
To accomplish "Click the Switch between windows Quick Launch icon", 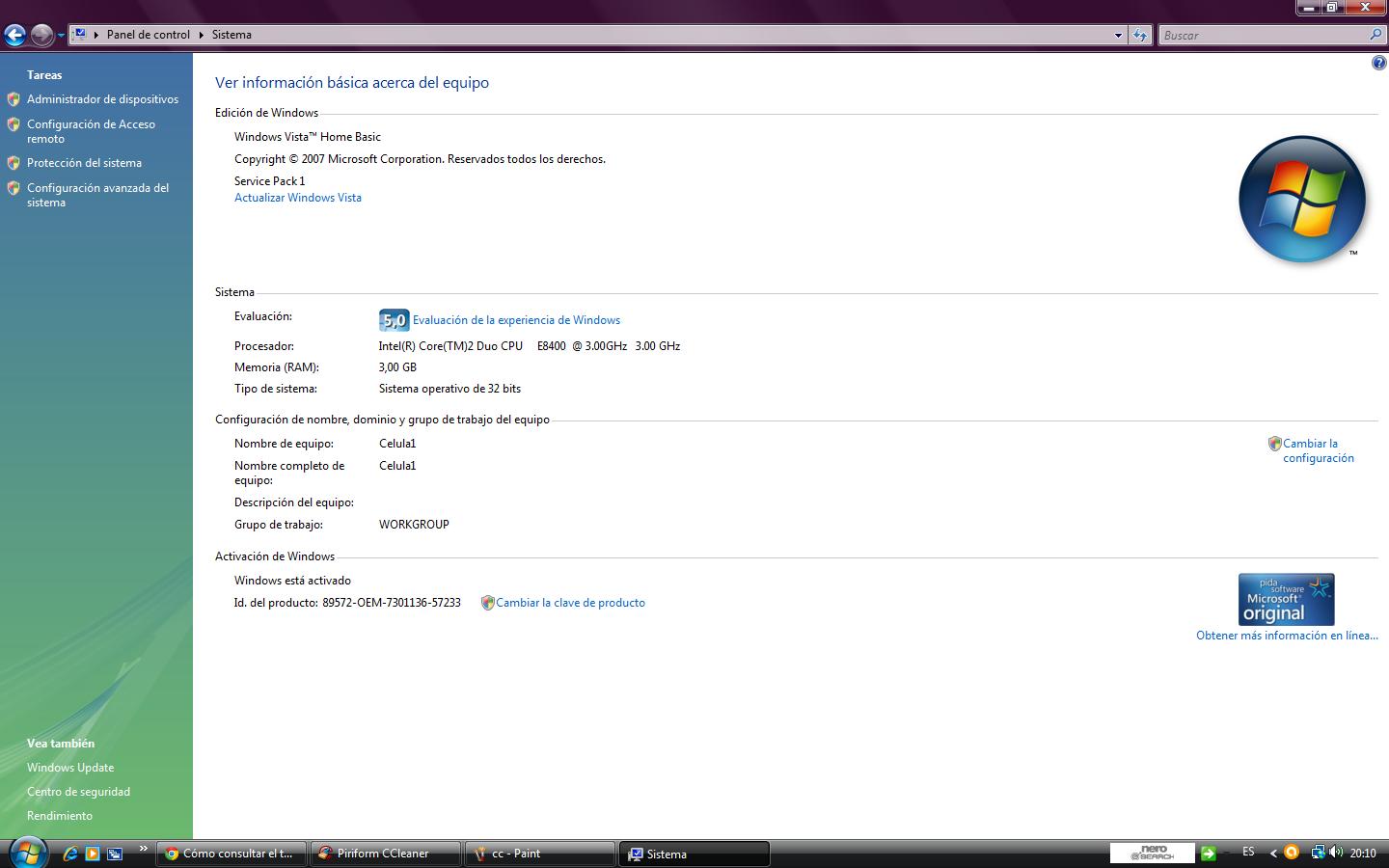I will click(x=115, y=854).
